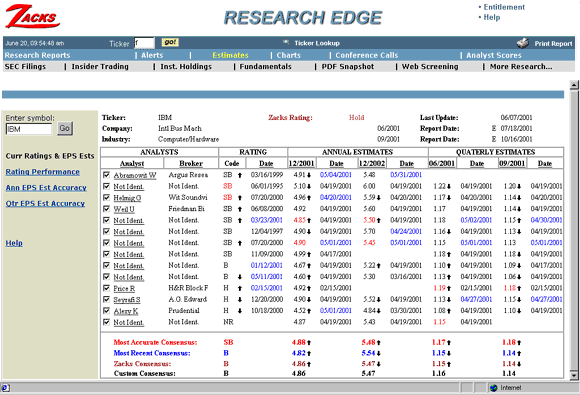Uncheck the Weil U analyst checkbox
The height and width of the screenshot is (395, 580).
107,209
